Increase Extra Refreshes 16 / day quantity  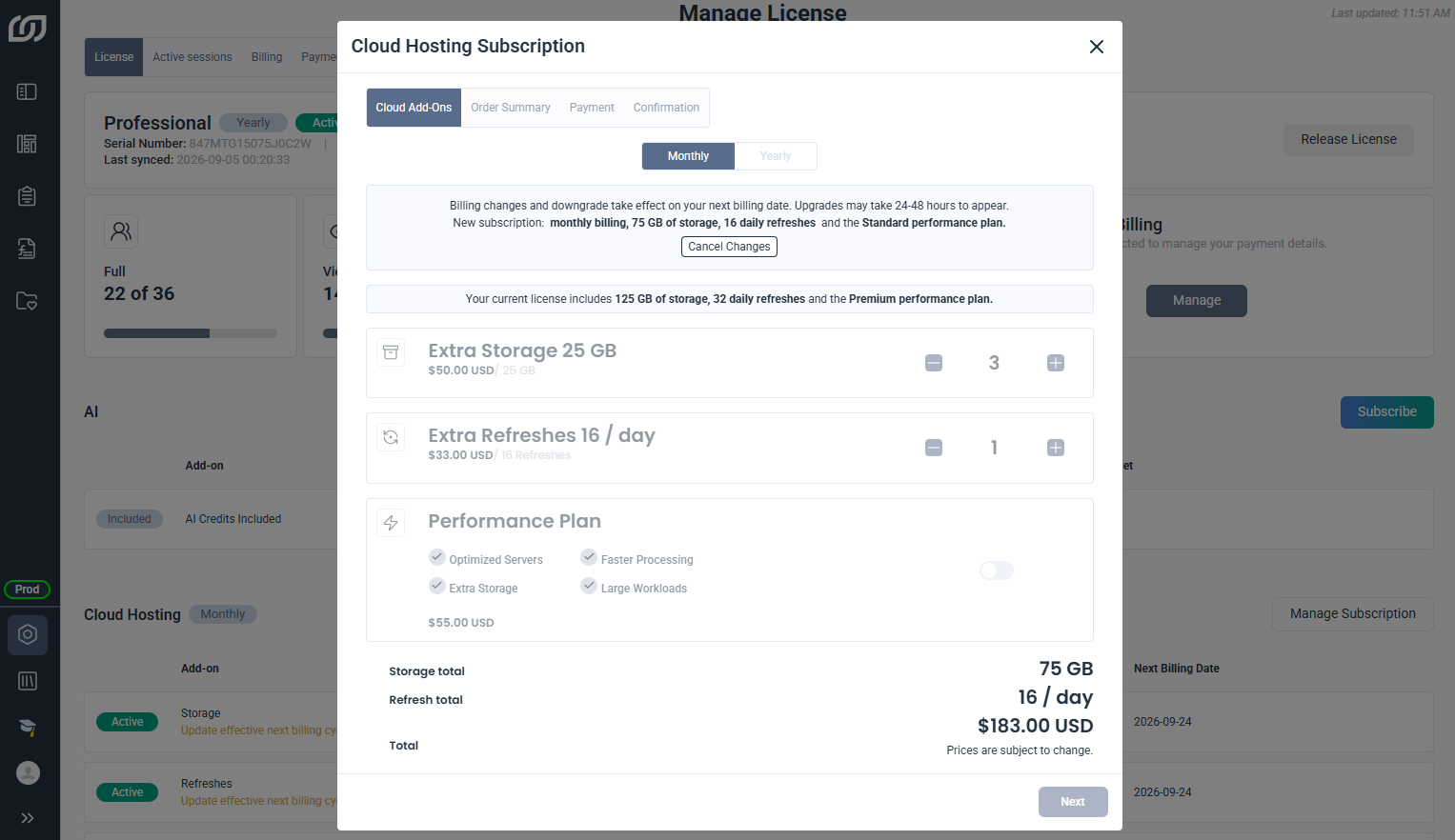(x=1056, y=448)
